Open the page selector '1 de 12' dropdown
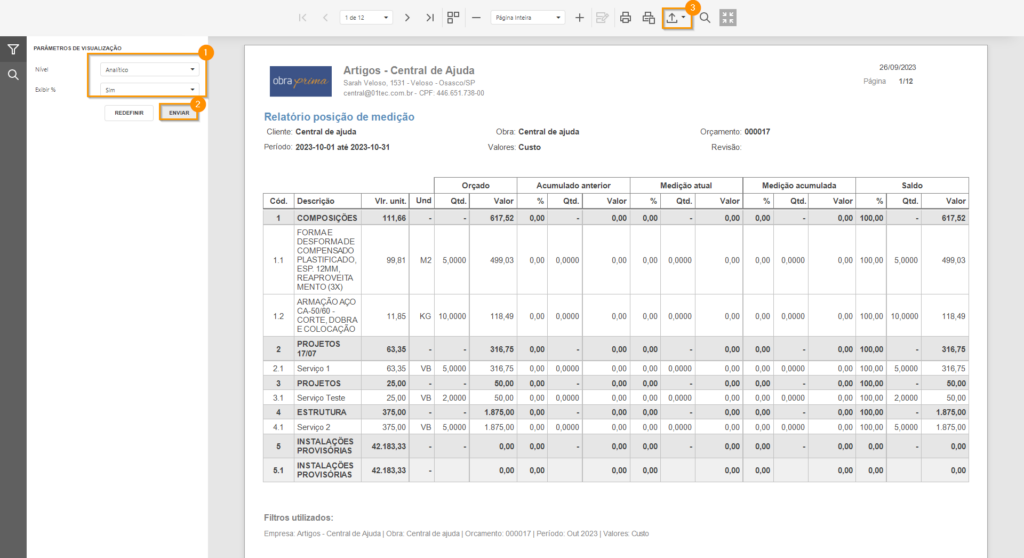The height and width of the screenshot is (558, 1024). [x=366, y=18]
